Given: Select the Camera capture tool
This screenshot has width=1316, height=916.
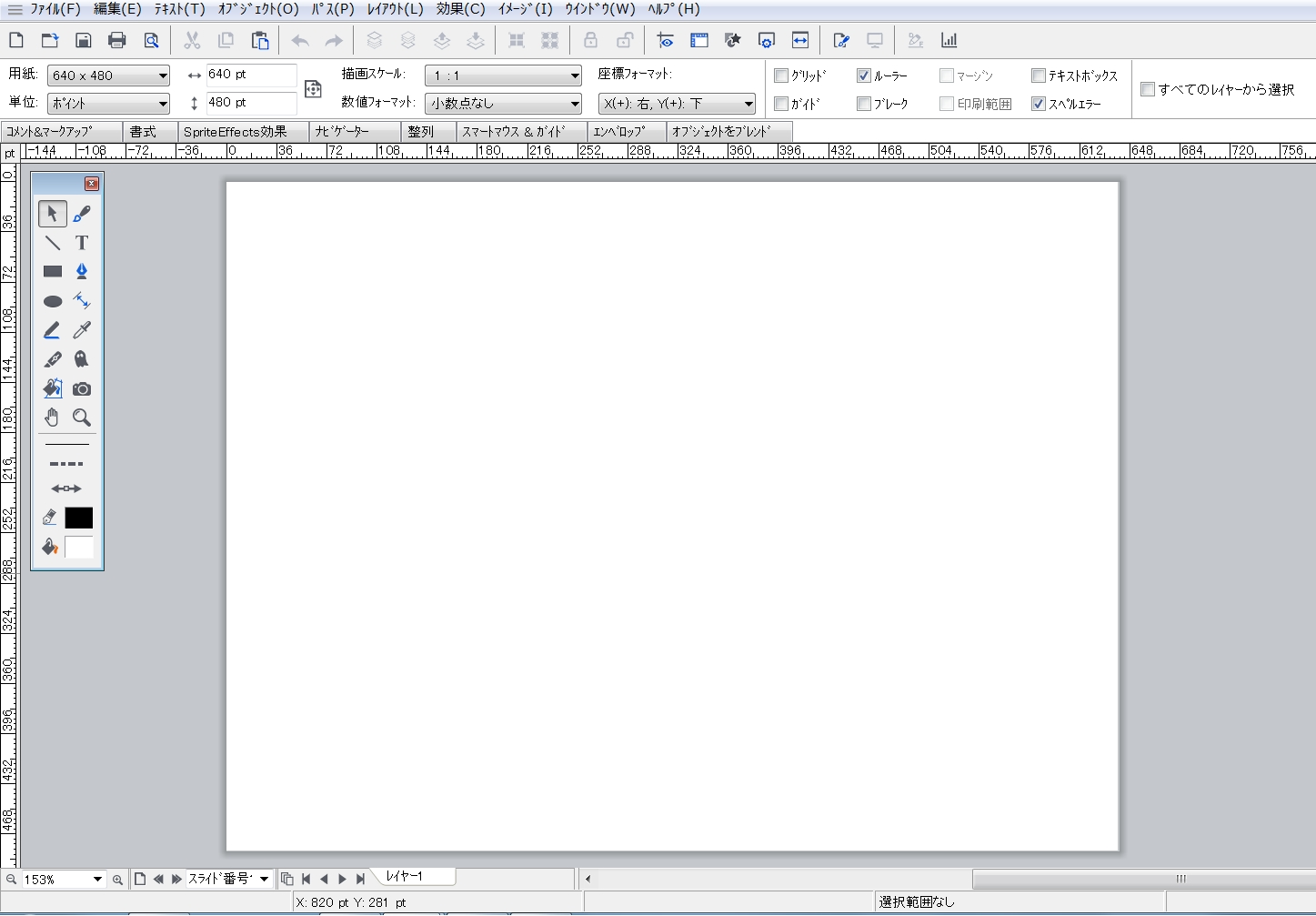Looking at the screenshot, I should click(82, 388).
